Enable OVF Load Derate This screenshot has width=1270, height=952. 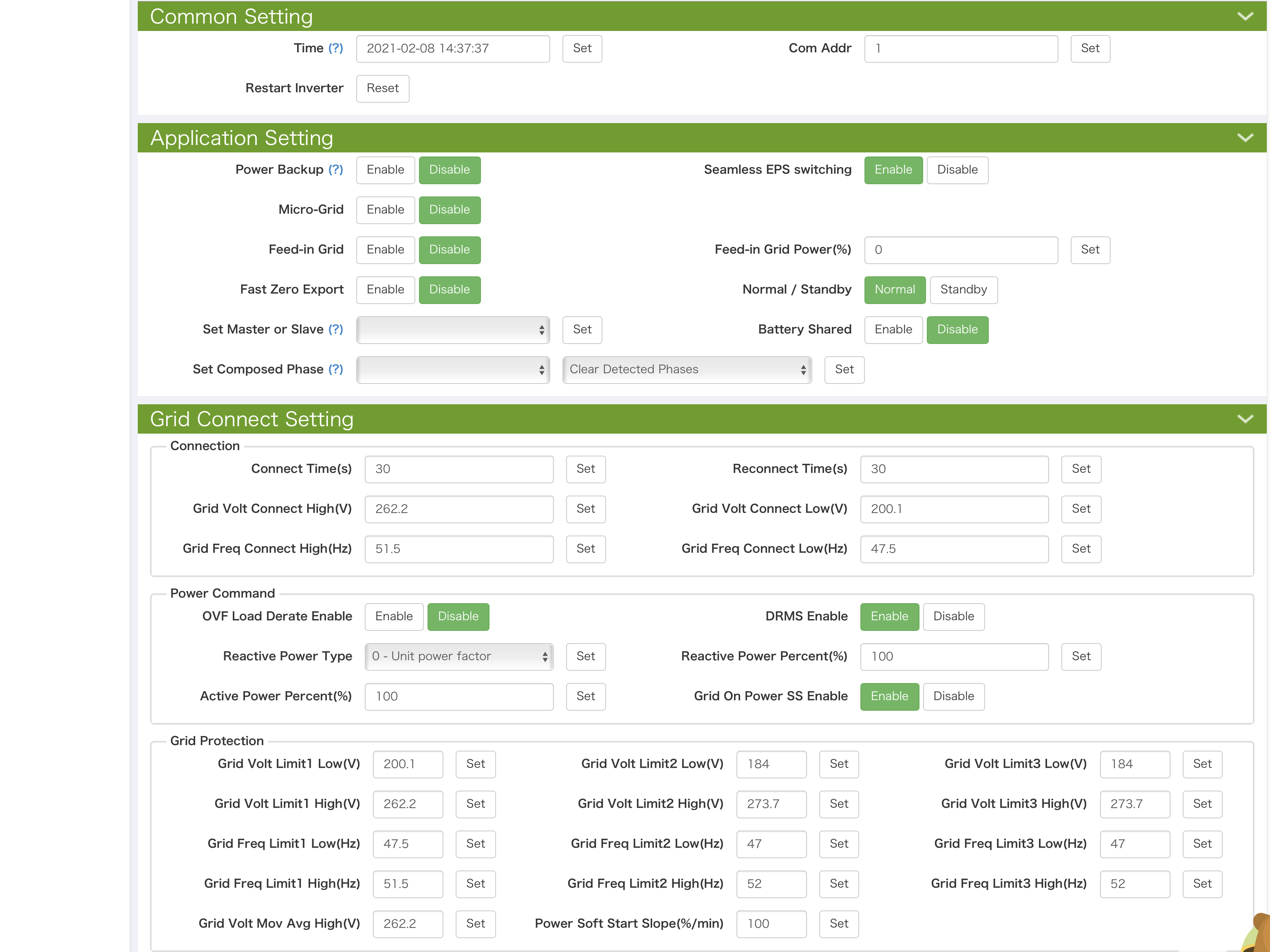[x=394, y=617]
